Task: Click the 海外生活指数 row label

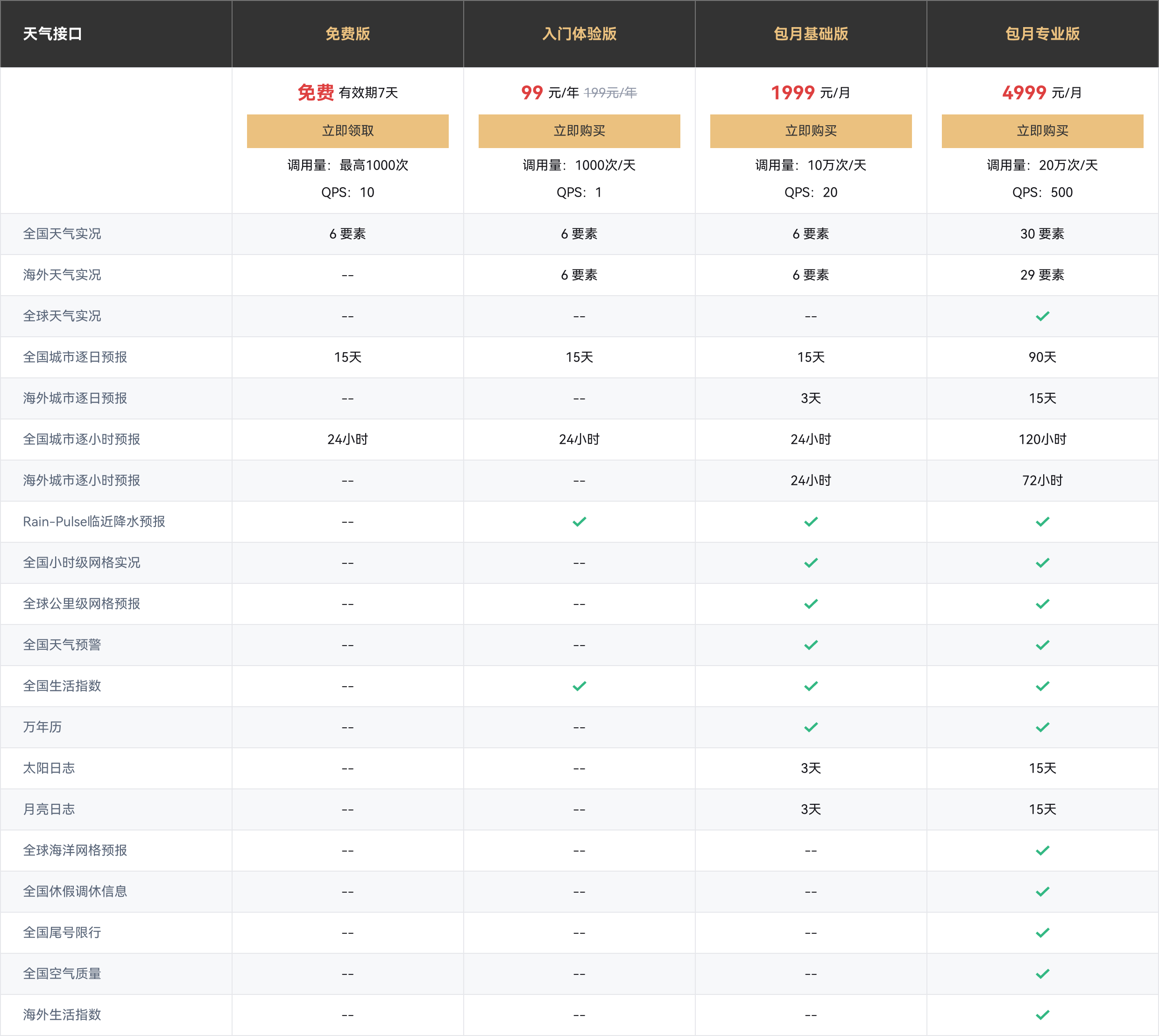Action: click(x=62, y=1015)
